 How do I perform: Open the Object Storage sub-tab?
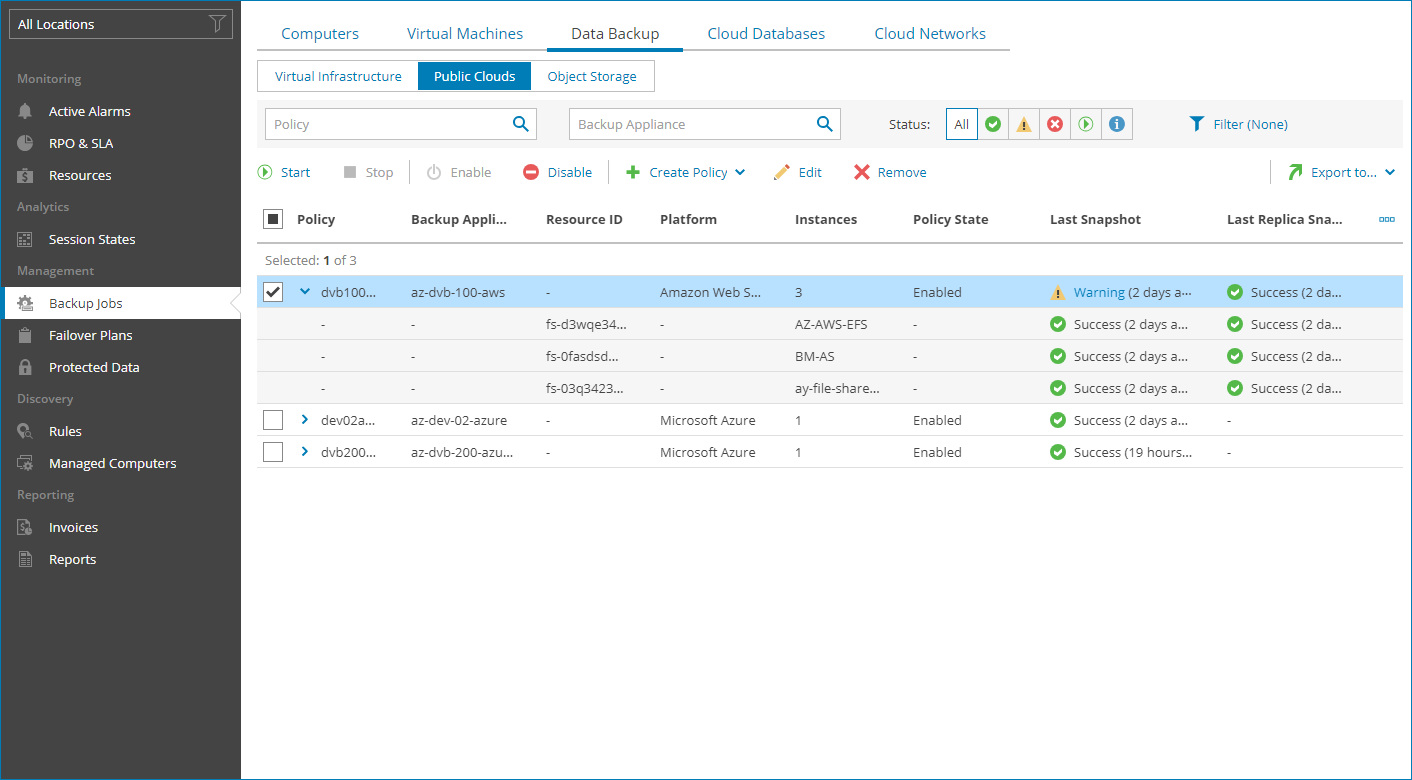[x=592, y=76]
